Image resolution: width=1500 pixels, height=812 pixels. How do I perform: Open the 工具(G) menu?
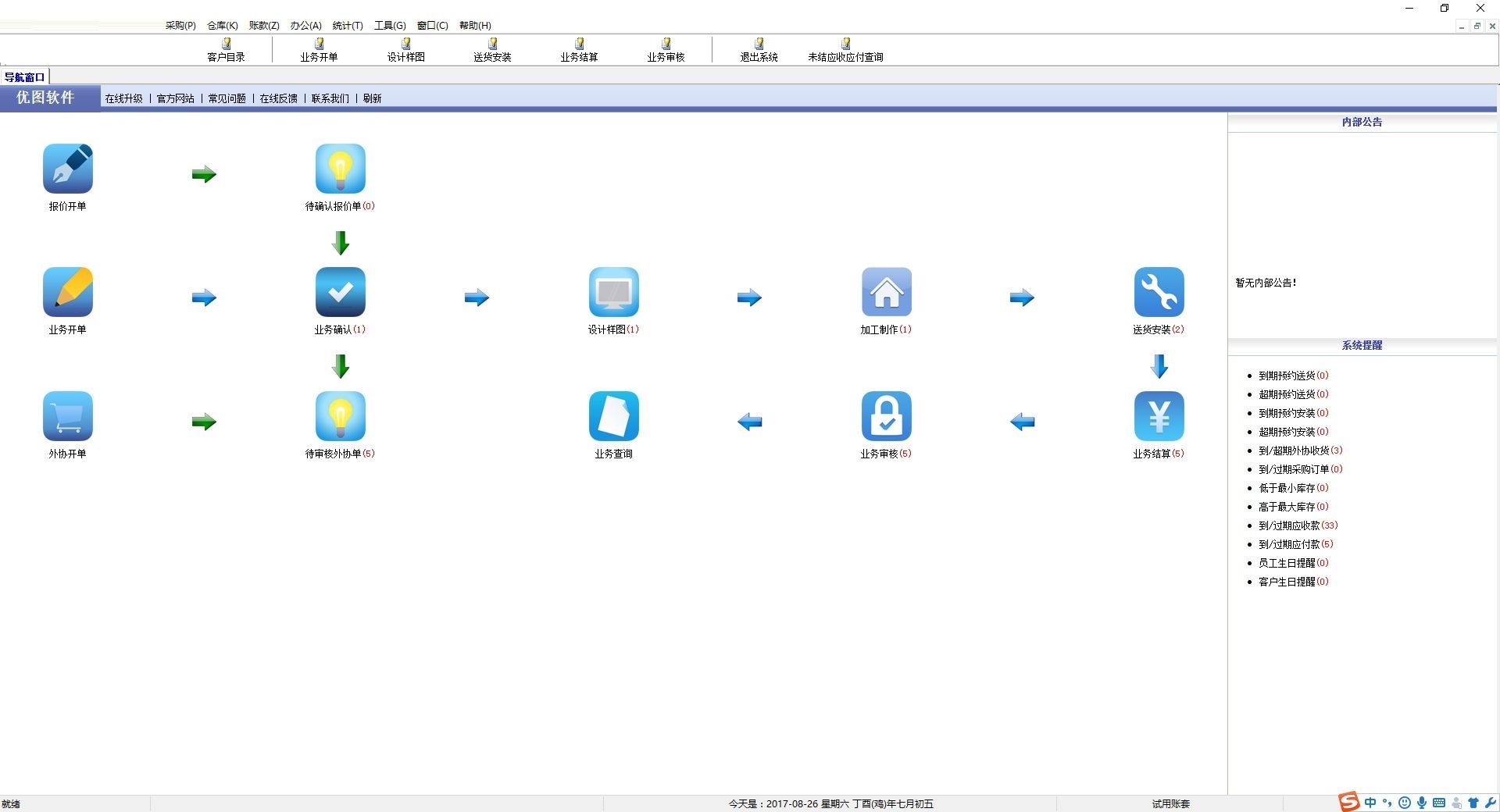tap(390, 26)
